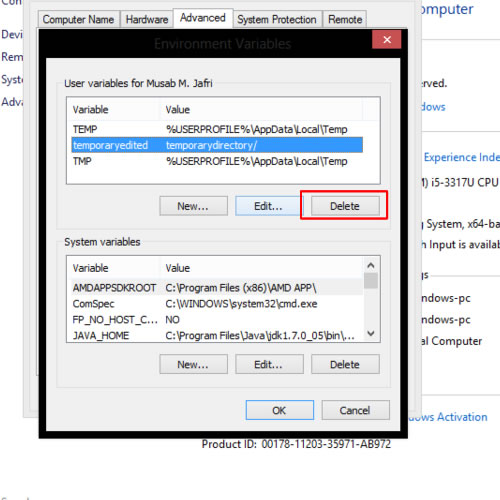
Task: Click the scroll down arrow in the System variables list
Action: coord(371,333)
